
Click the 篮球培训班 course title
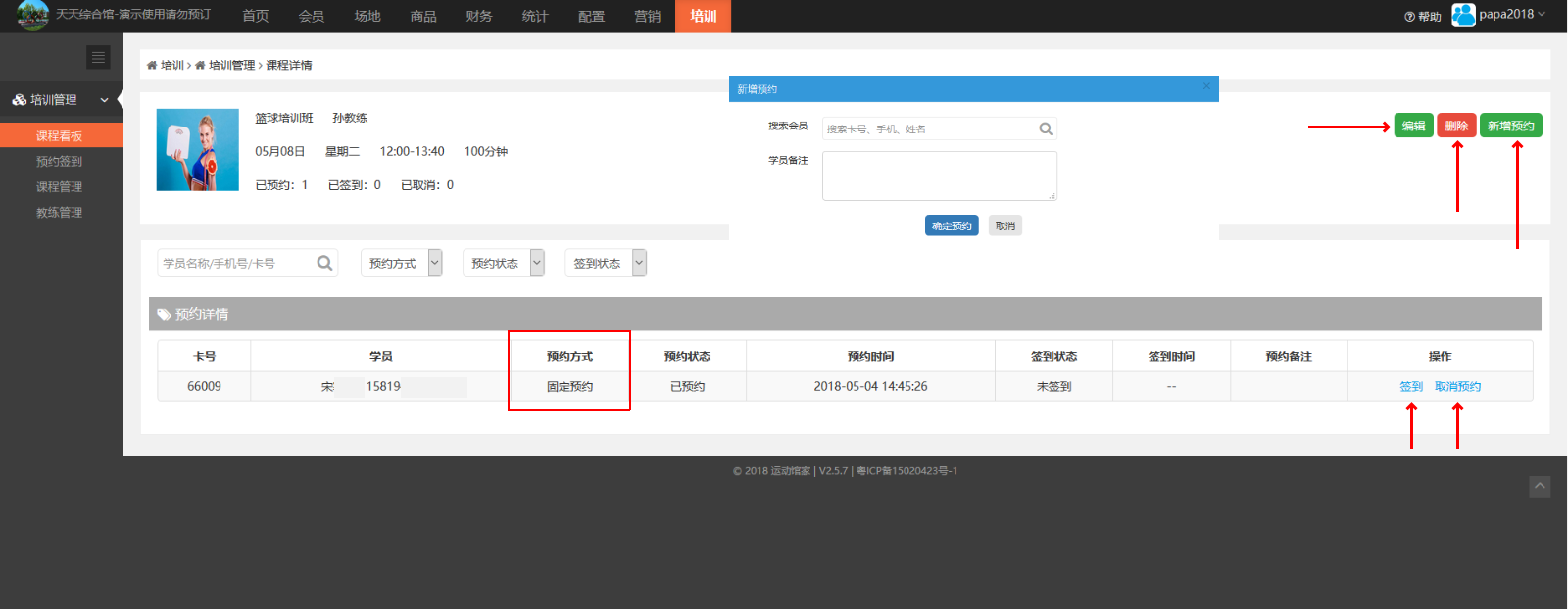click(284, 118)
